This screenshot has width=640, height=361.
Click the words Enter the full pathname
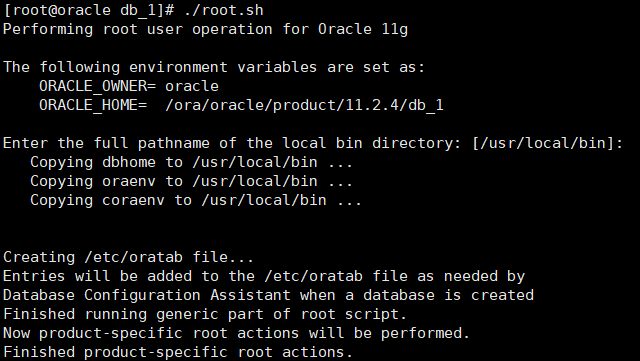[106, 143]
